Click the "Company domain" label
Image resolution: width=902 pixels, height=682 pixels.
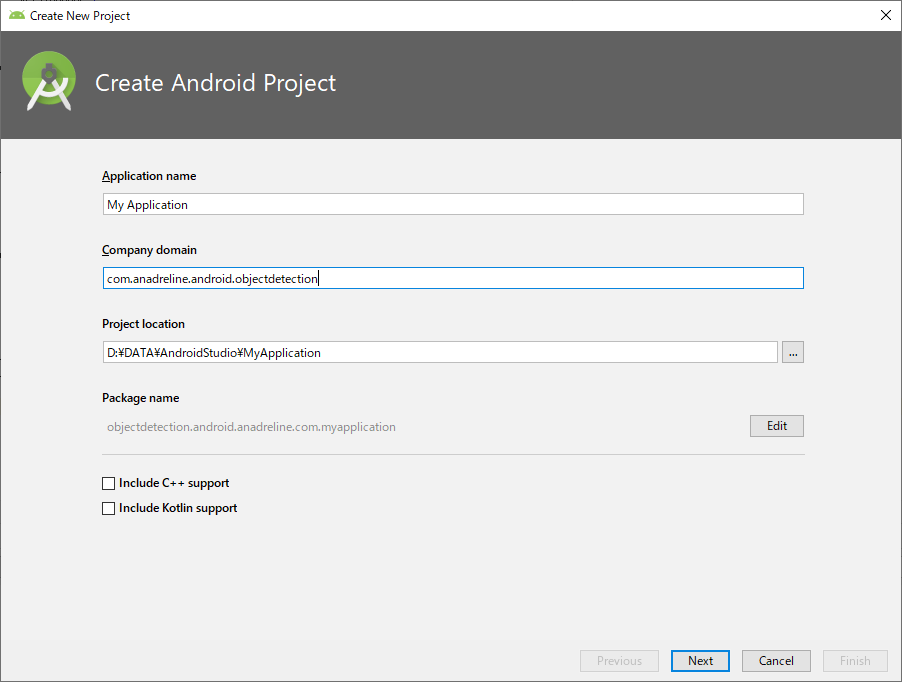(149, 250)
